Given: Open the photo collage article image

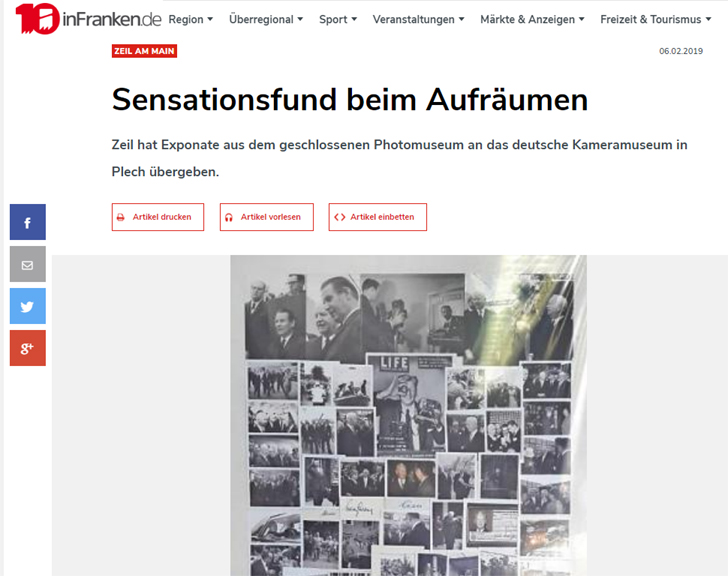Looking at the screenshot, I should point(409,415).
